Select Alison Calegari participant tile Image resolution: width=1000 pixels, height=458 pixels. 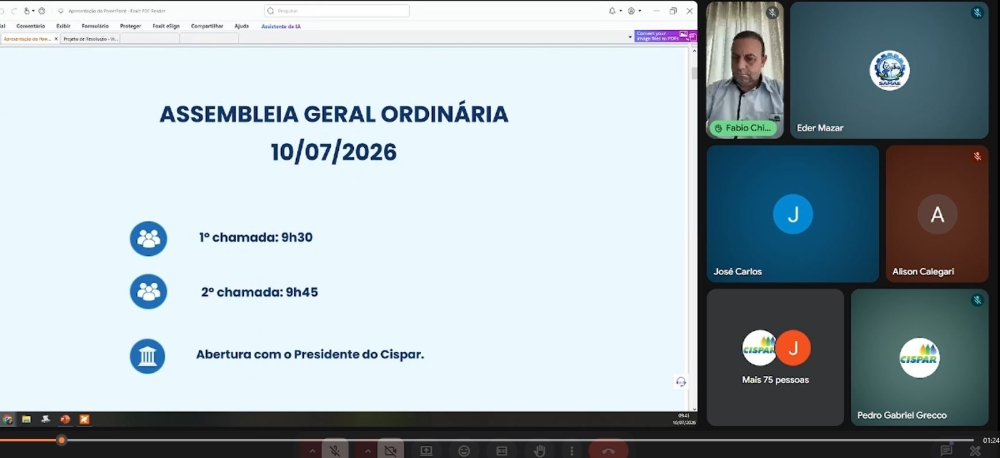937,214
